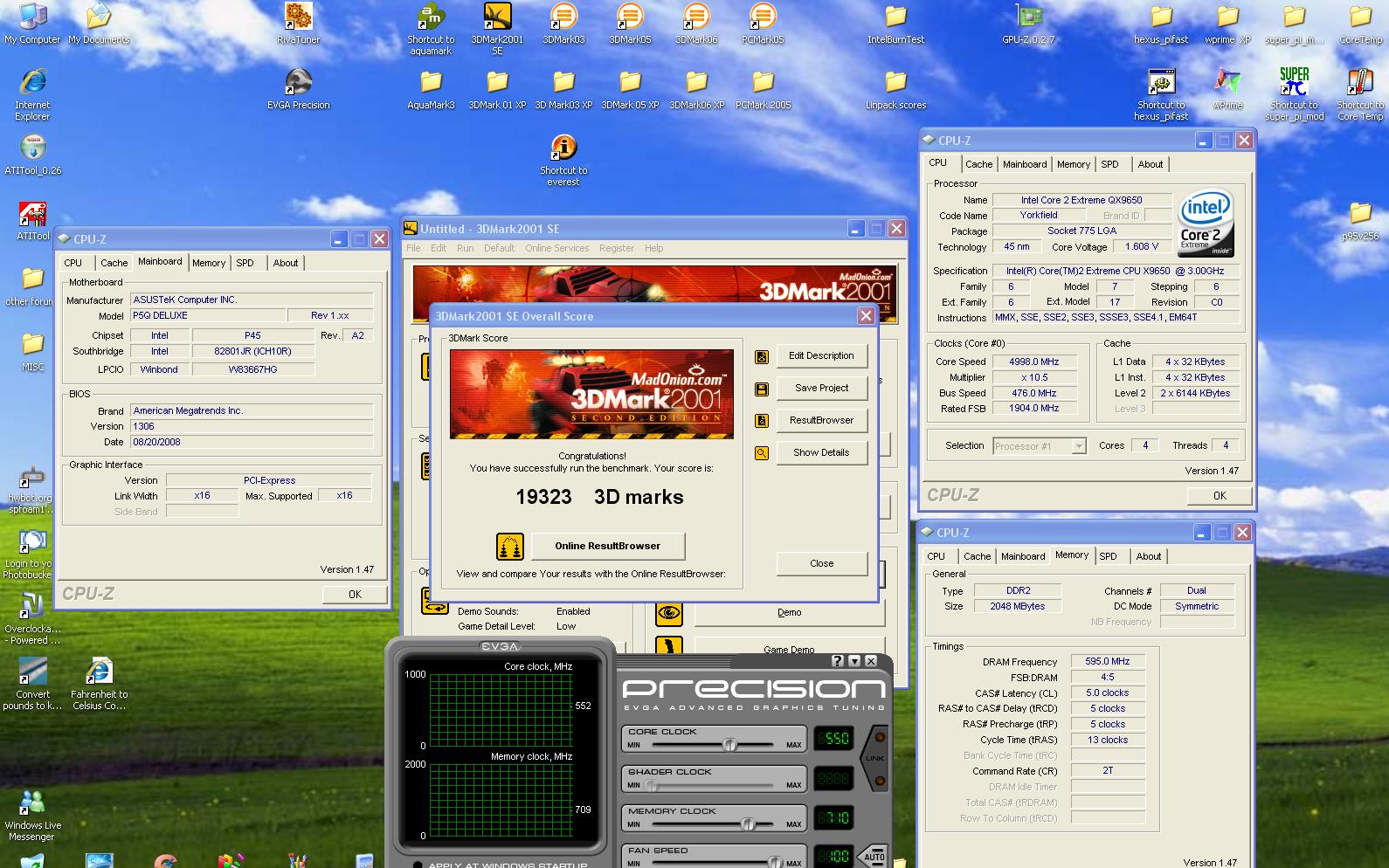Click the Show Details button
The width and height of the screenshot is (1389, 868).
[821, 453]
